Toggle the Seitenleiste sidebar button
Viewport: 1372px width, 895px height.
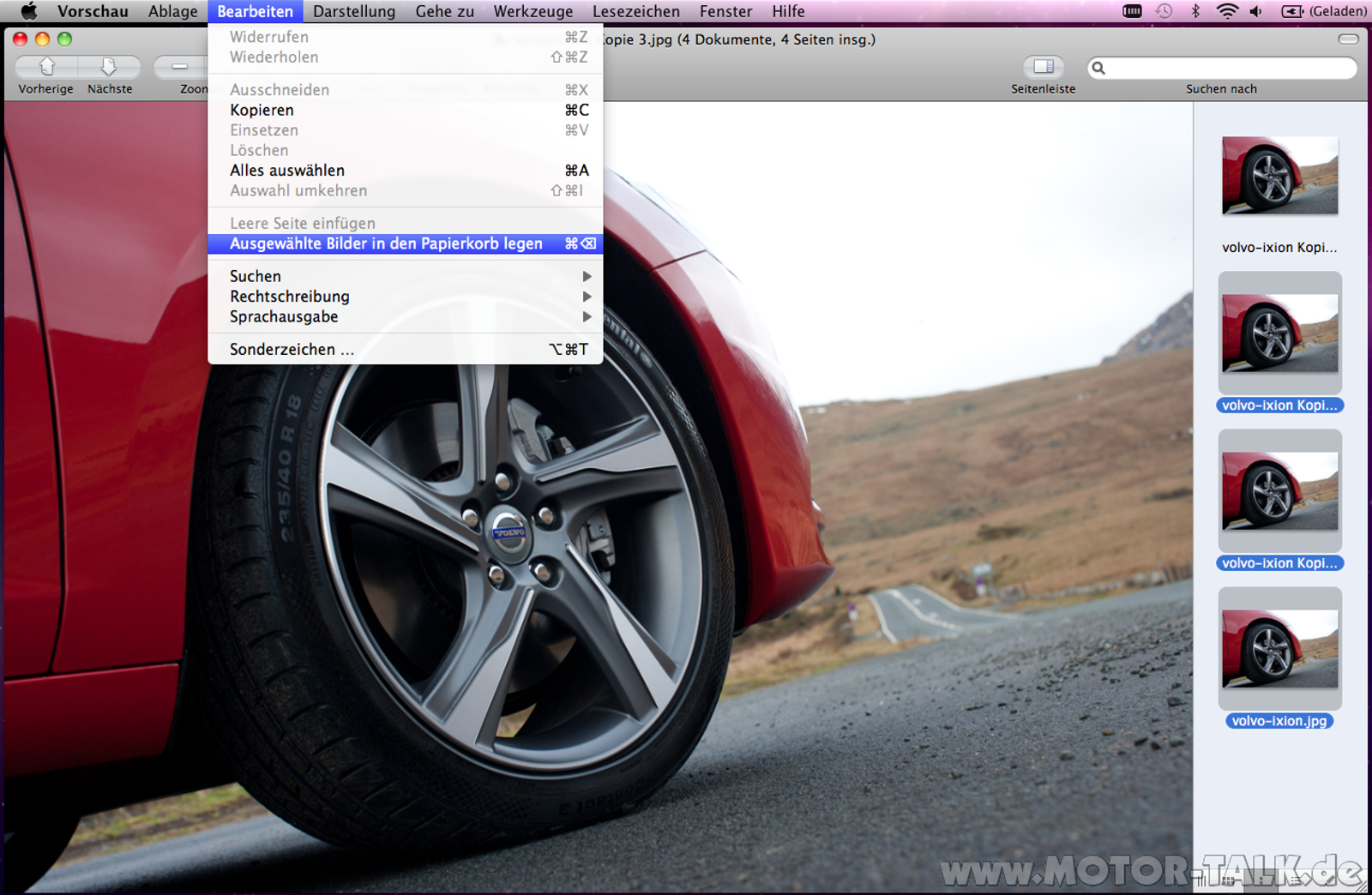click(x=1043, y=67)
